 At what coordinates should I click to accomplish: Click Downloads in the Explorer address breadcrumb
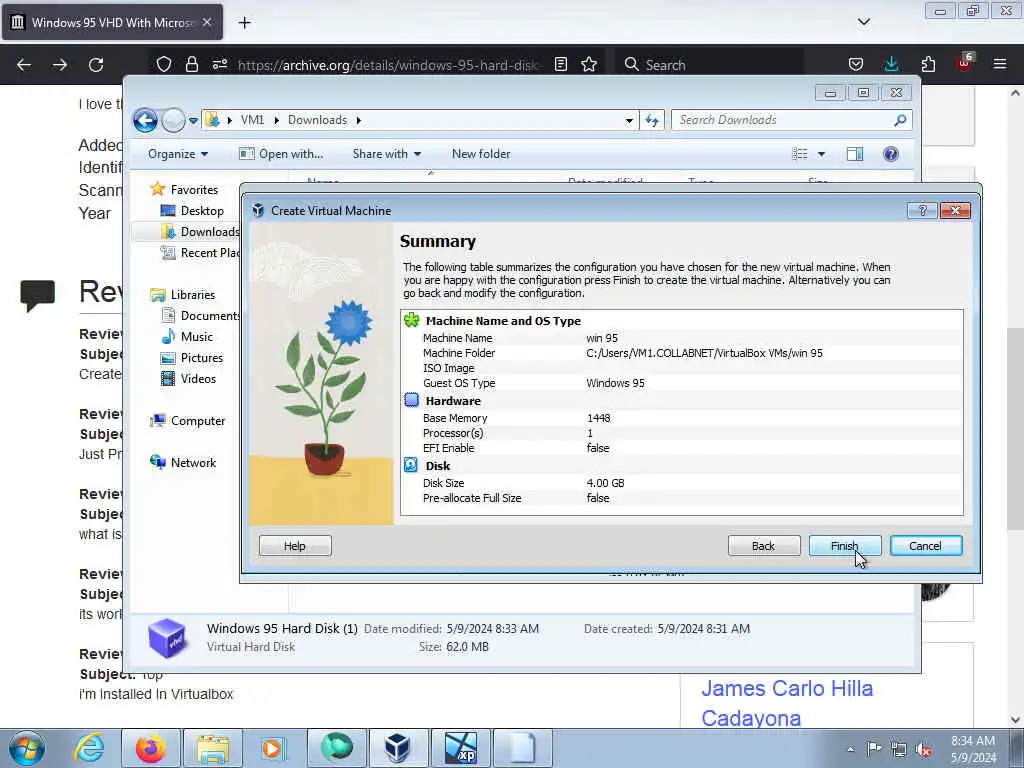tap(317, 120)
